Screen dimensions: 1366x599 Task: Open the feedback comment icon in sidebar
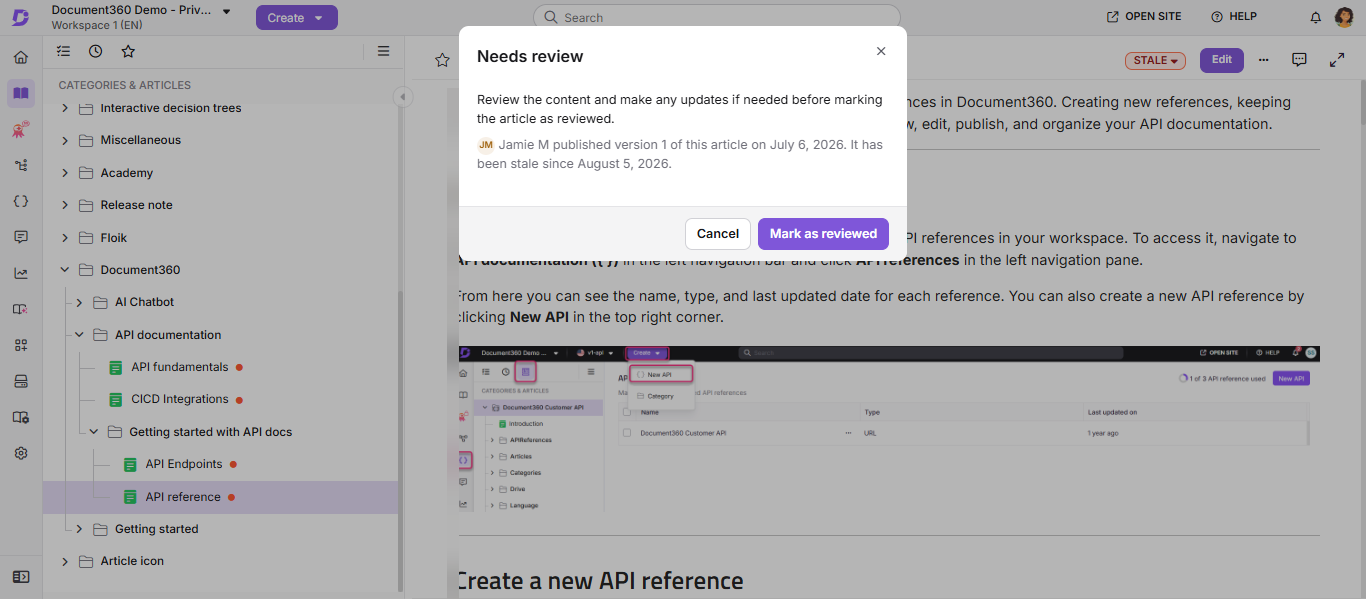(x=21, y=237)
